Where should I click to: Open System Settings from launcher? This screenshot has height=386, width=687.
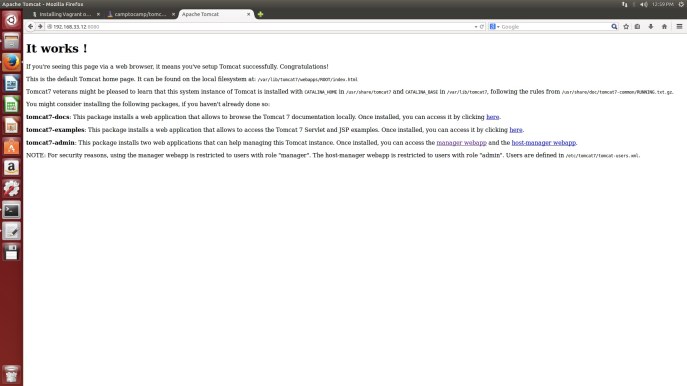point(11,189)
